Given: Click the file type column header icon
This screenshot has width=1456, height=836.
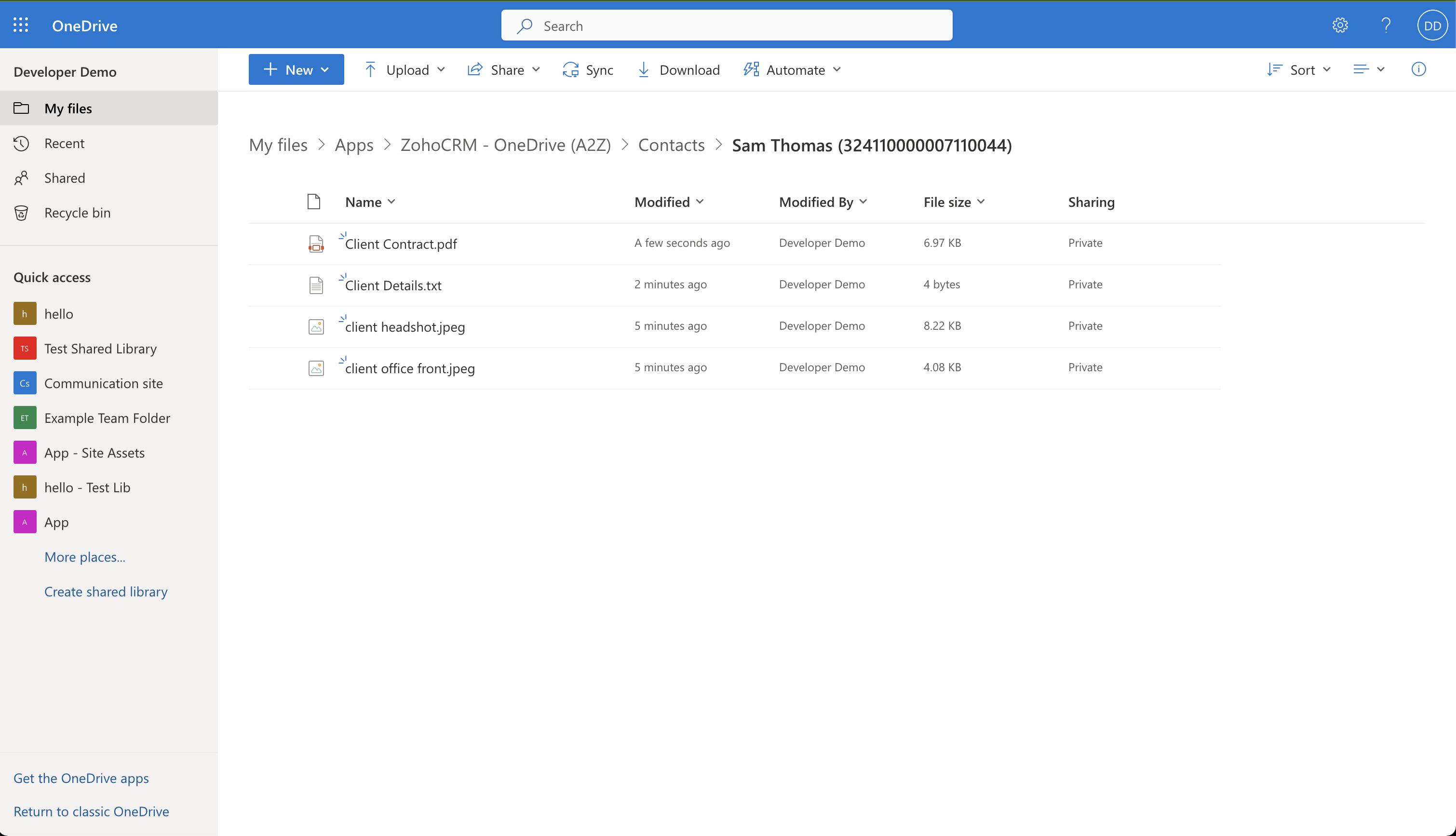Looking at the screenshot, I should 313,202.
